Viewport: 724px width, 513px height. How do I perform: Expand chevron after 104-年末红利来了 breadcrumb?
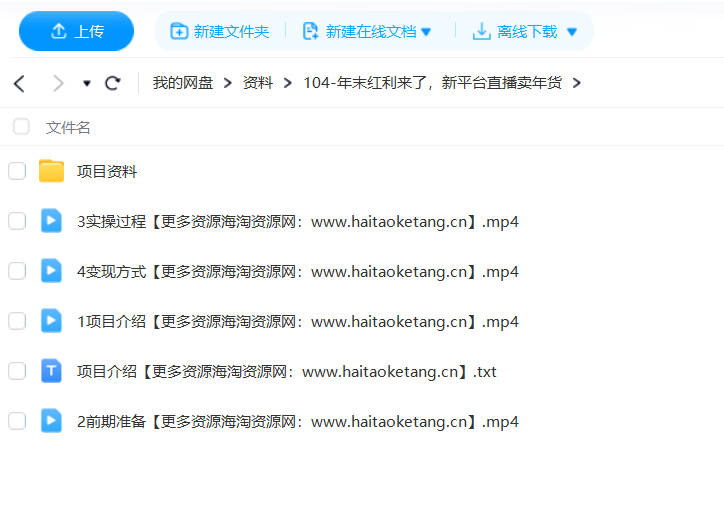[x=576, y=83]
